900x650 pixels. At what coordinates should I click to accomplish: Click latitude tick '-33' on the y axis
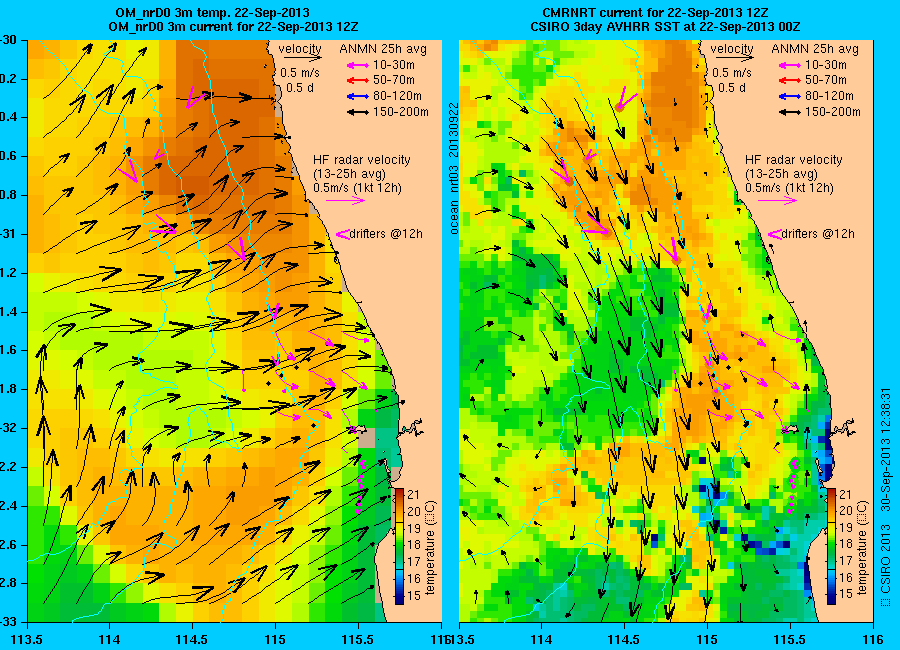coord(7,622)
